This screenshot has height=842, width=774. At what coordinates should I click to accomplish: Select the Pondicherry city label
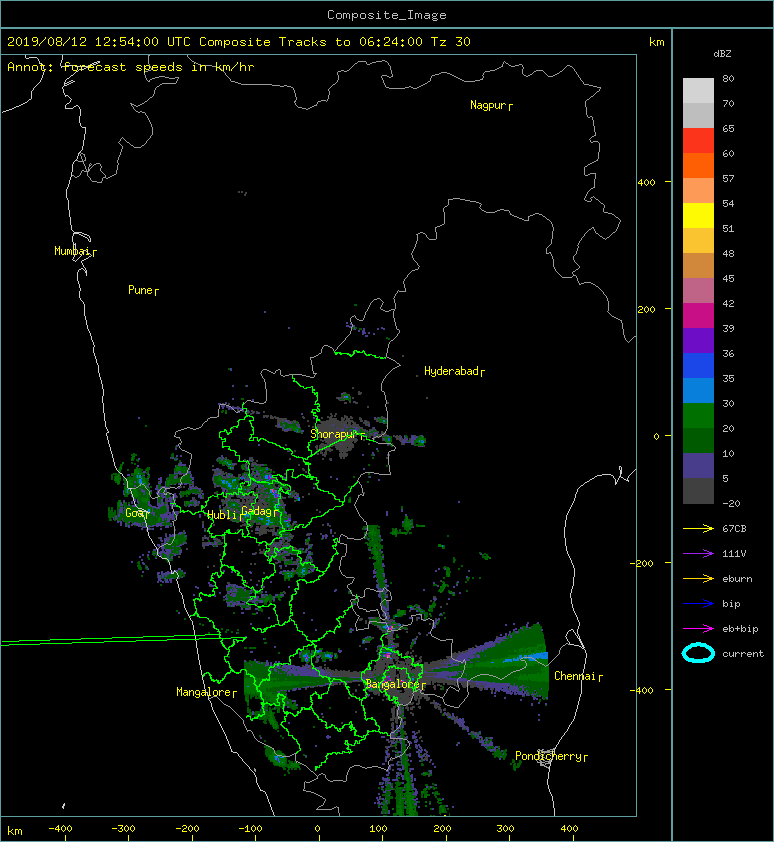click(551, 756)
